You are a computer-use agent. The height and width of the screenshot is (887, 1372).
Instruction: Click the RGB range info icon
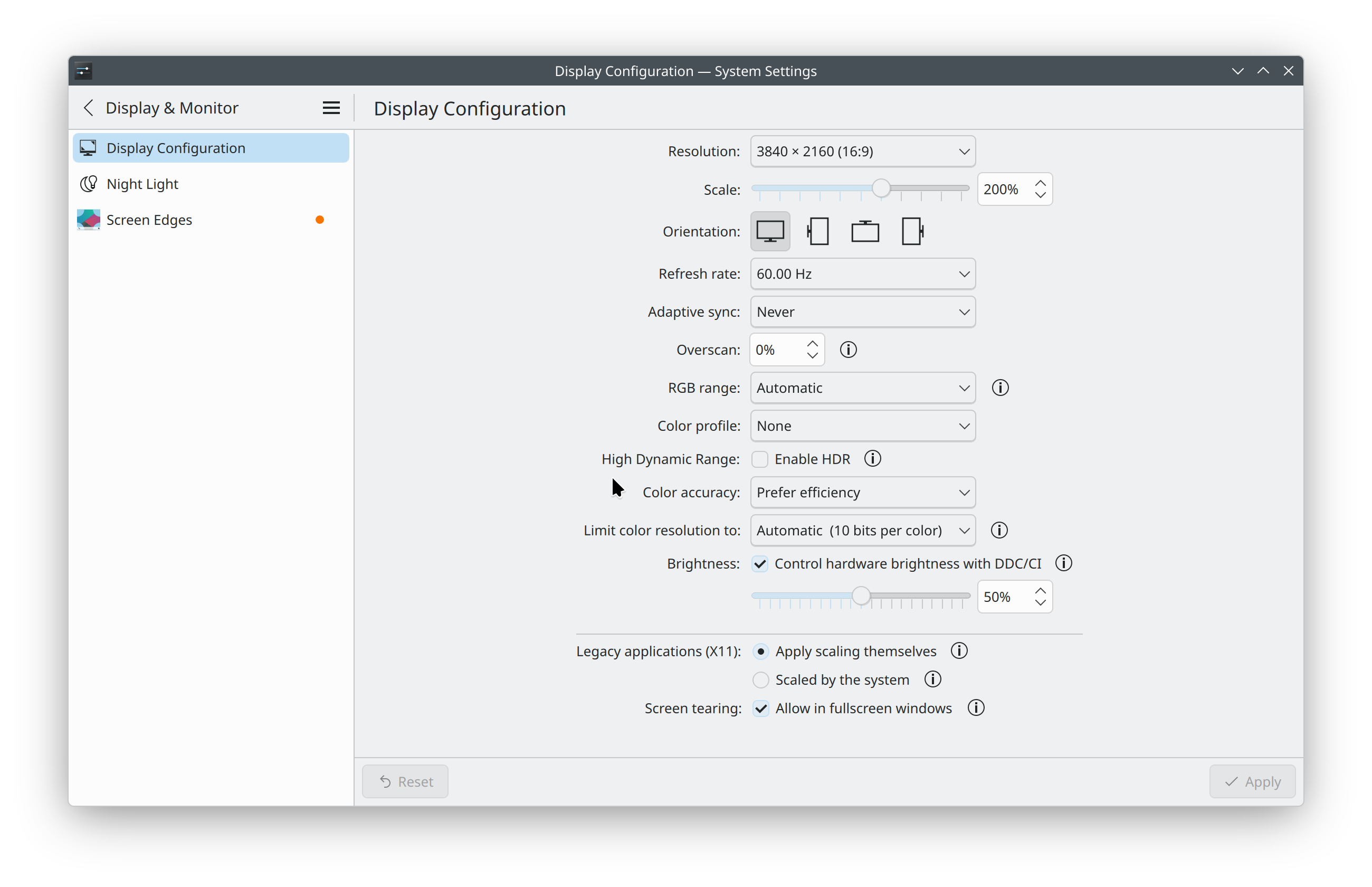(999, 388)
